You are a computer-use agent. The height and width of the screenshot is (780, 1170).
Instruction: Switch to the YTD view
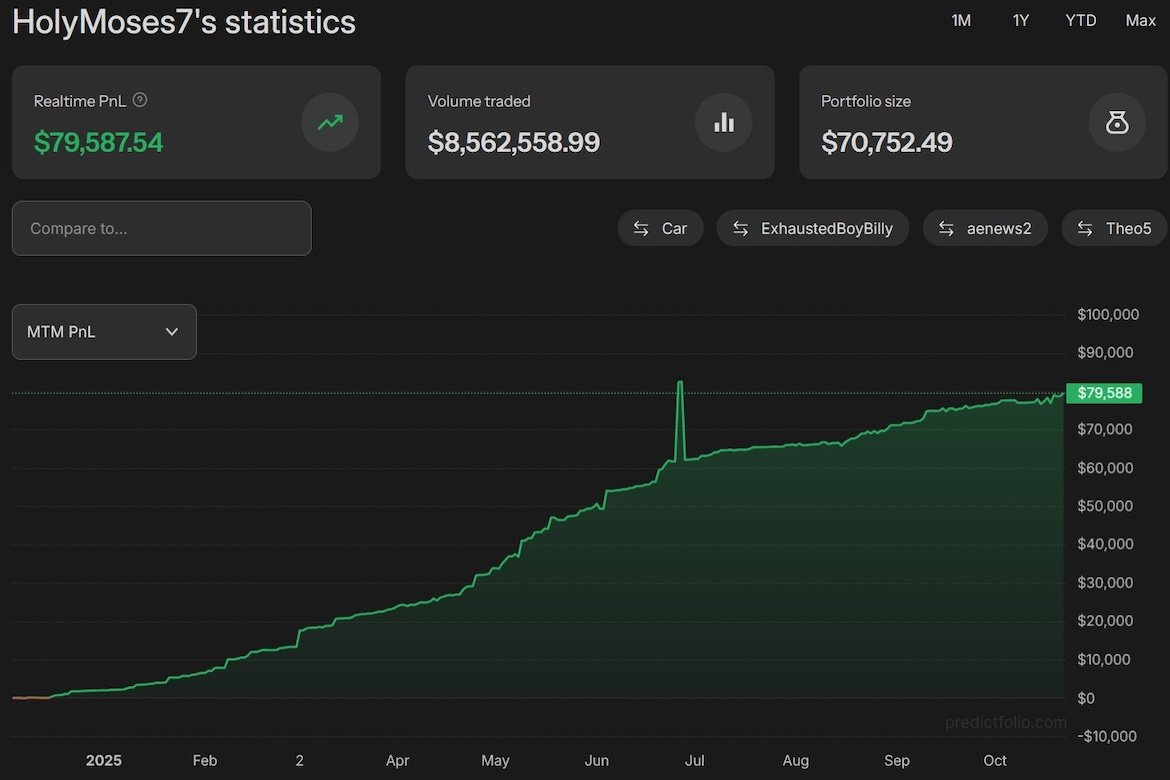coord(1080,20)
